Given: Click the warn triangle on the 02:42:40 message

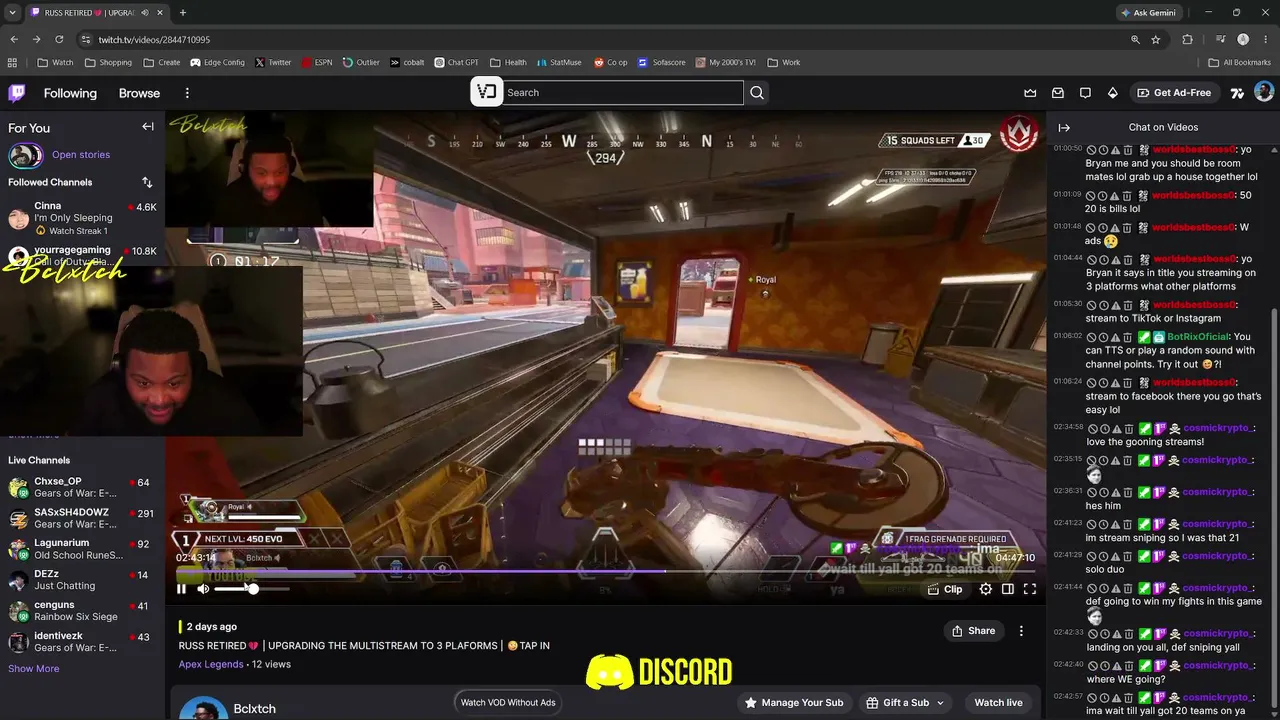Looking at the screenshot, I should pyautogui.click(x=1115, y=666).
